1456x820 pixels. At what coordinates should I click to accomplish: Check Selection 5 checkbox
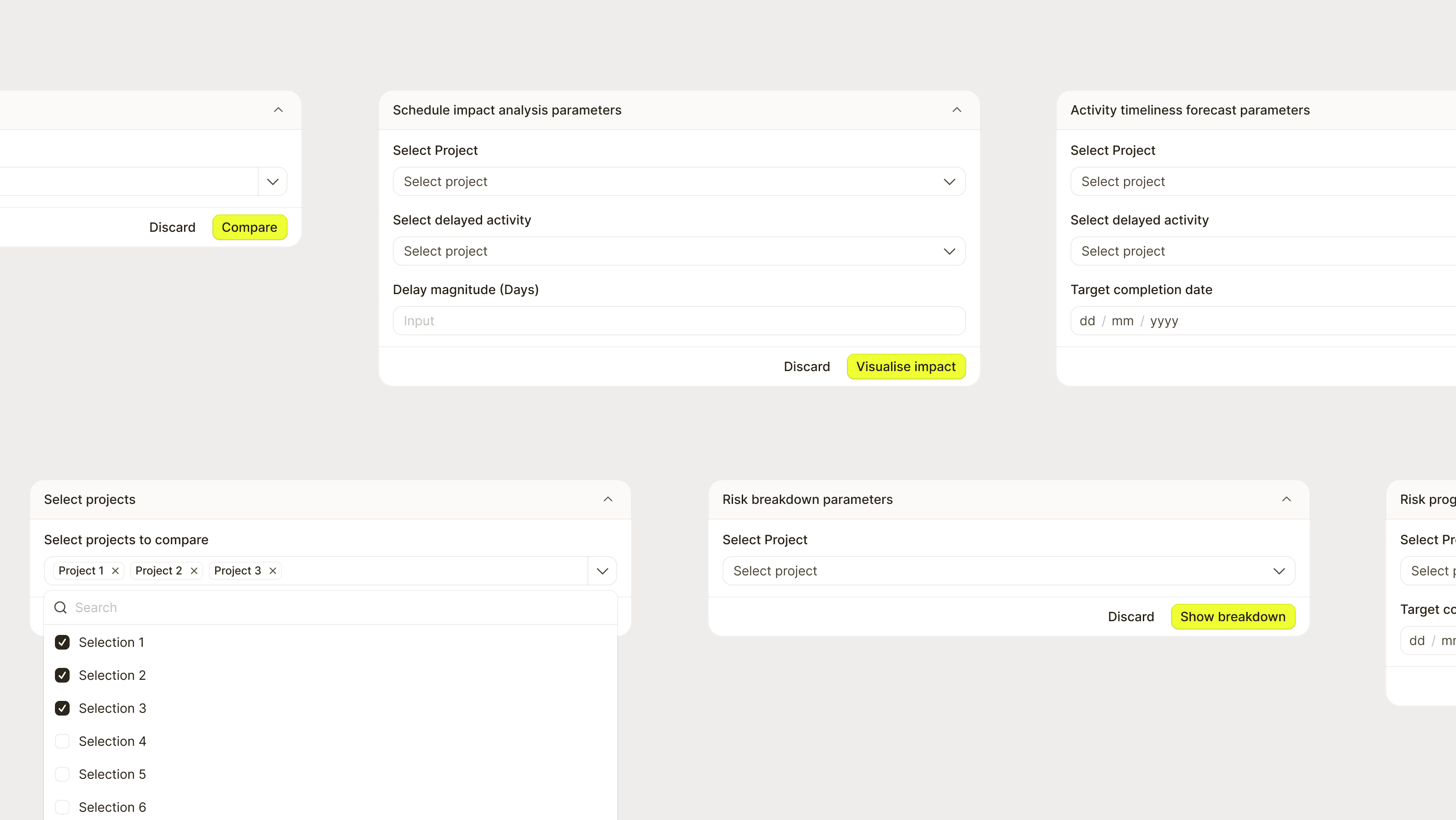coord(62,774)
